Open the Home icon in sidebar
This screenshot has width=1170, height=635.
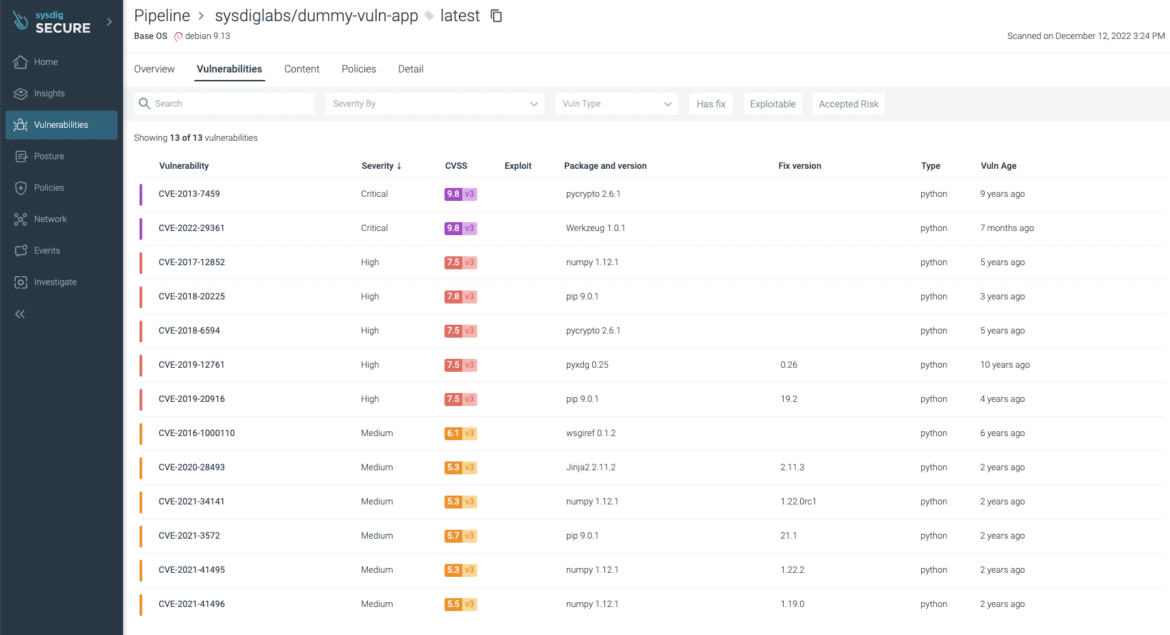click(21, 62)
